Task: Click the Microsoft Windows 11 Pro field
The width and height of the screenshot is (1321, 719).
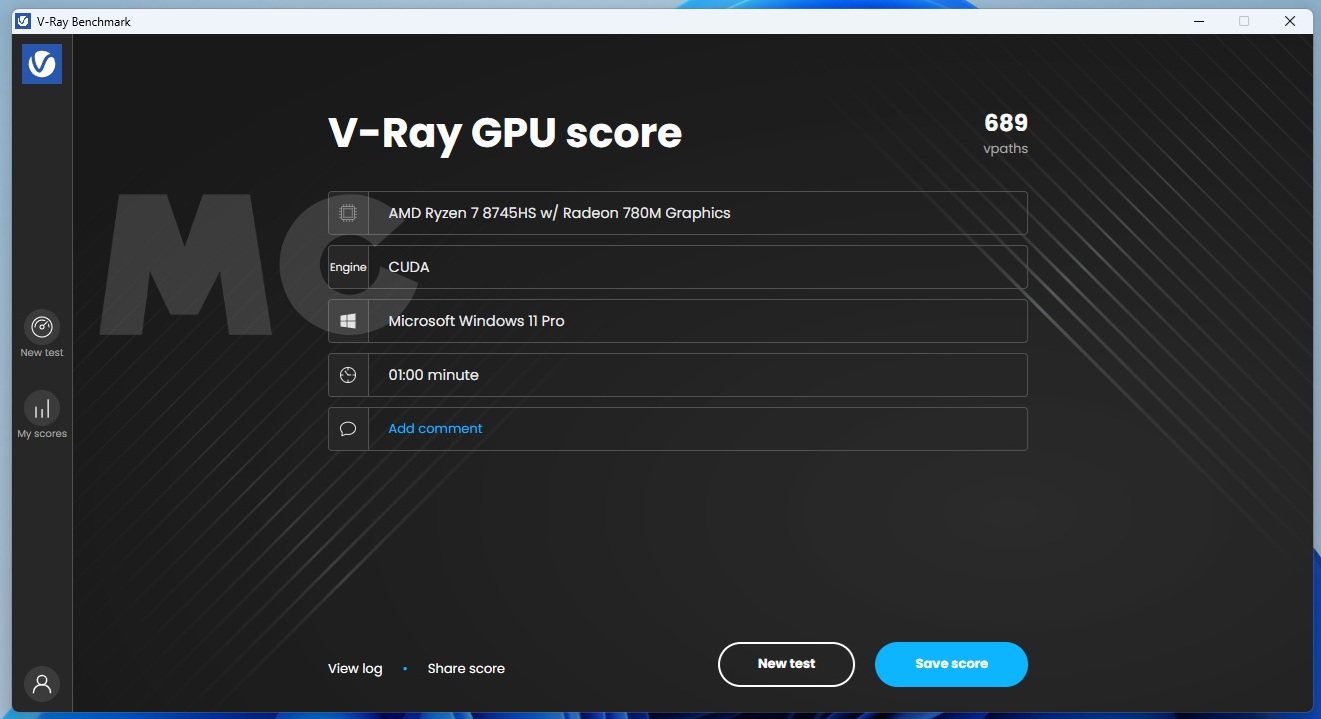Action: (x=697, y=321)
